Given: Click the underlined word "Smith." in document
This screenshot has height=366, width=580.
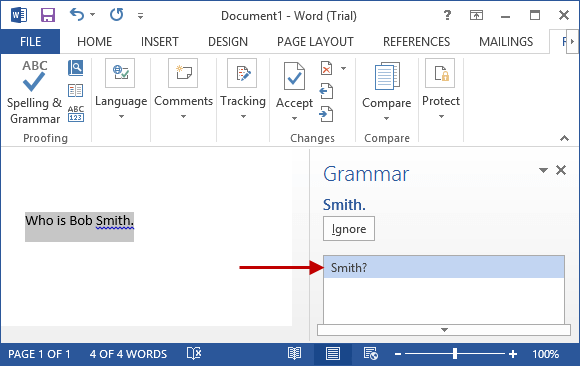Looking at the screenshot, I should [115, 221].
